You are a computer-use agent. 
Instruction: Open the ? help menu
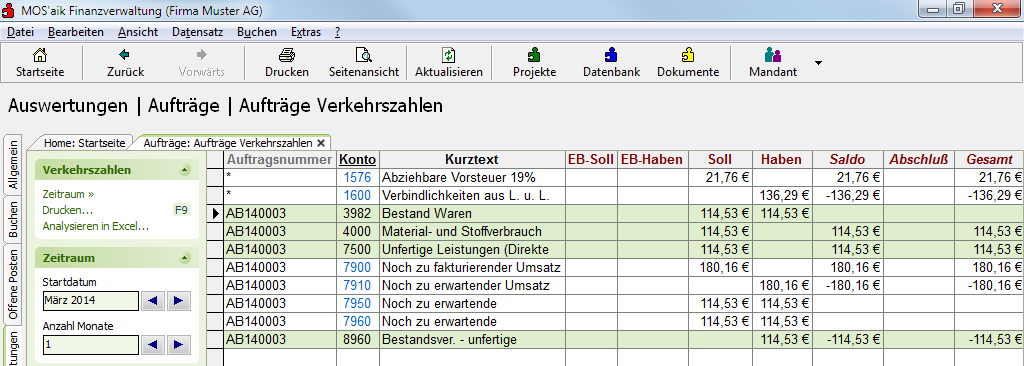(x=337, y=32)
